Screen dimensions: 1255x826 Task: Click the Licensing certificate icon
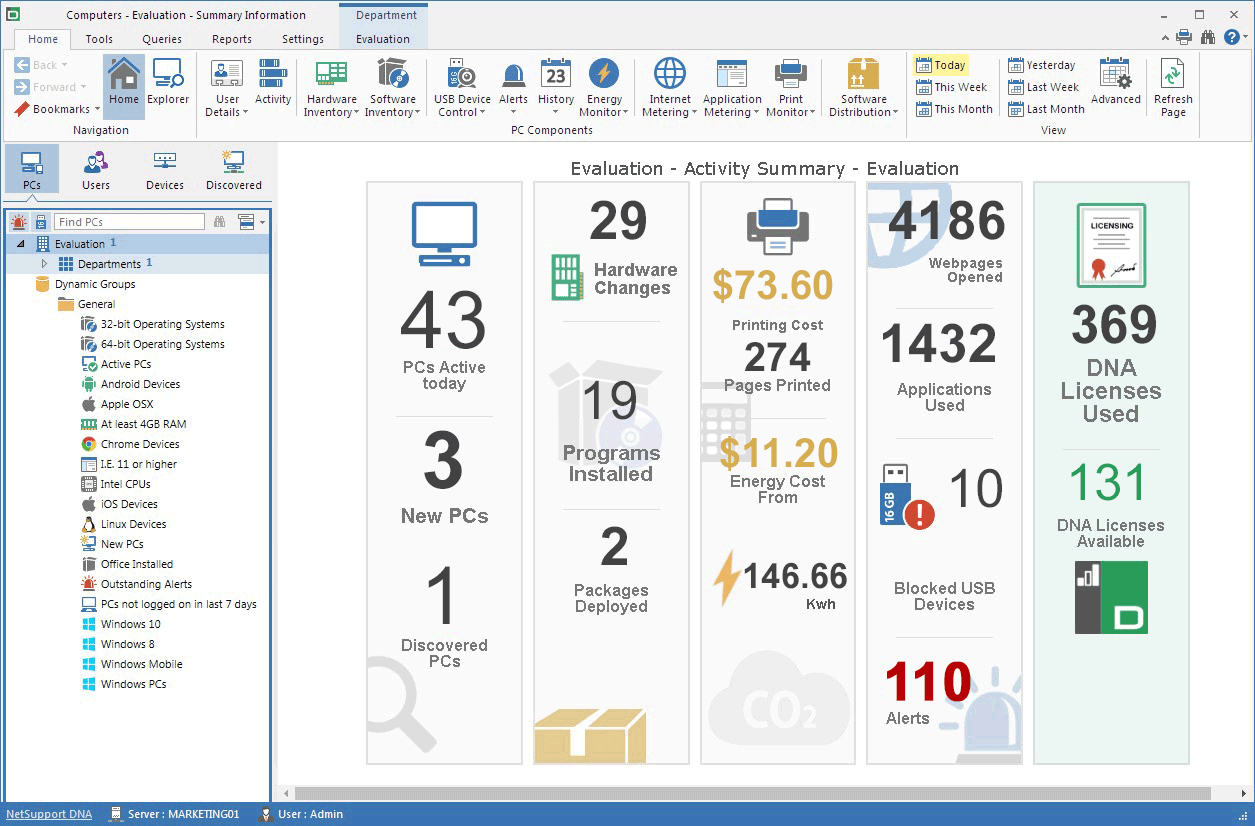point(1111,245)
